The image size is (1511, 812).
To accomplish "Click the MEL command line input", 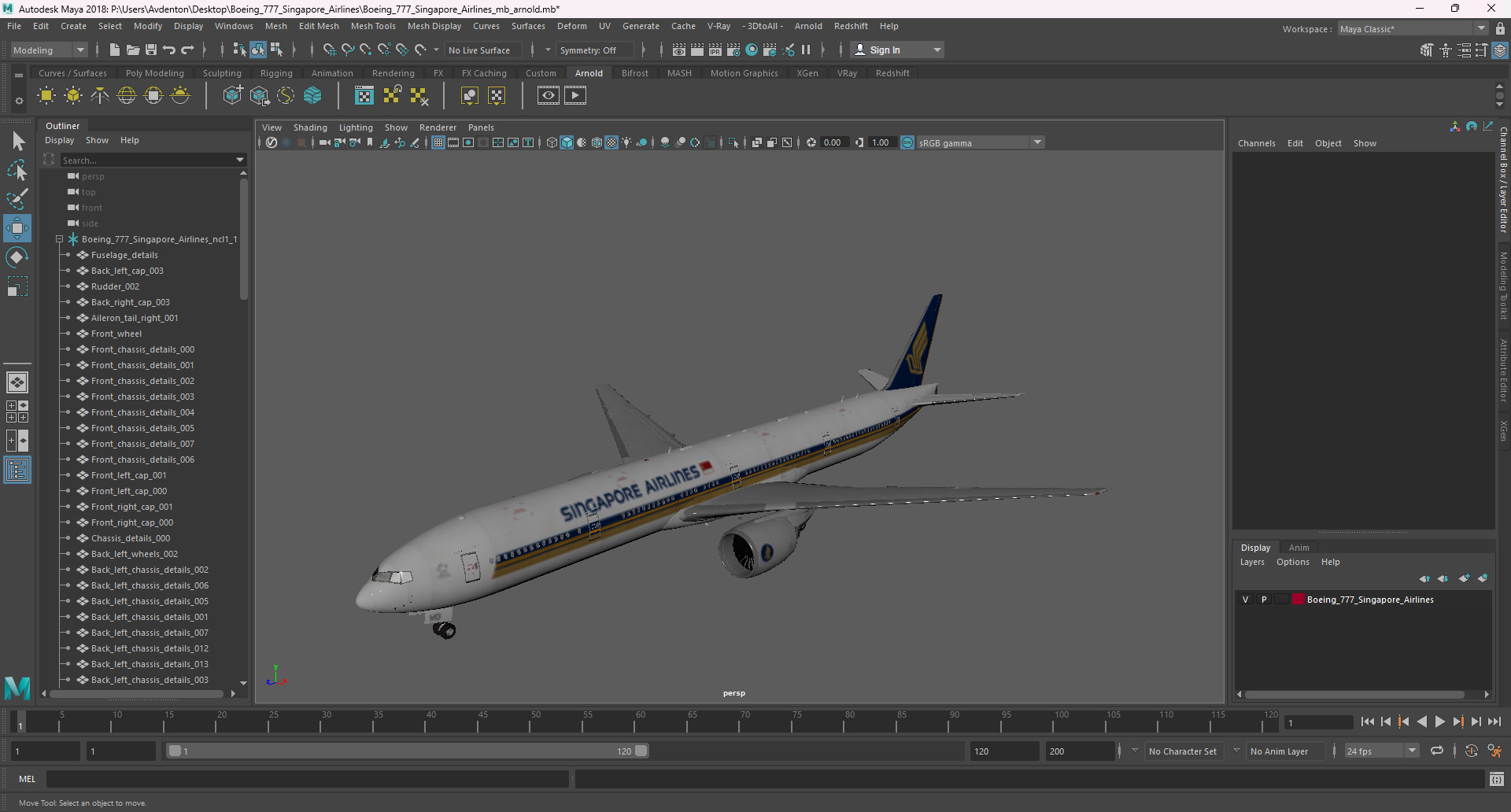I will click(307, 779).
